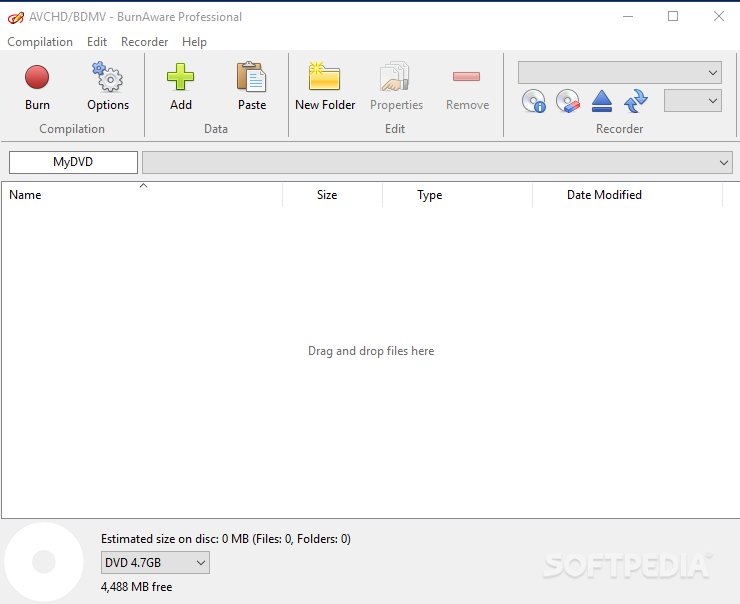Open the DVD 4.7GB disc type dropdown
Image resolution: width=740 pixels, height=604 pixels.
[155, 562]
